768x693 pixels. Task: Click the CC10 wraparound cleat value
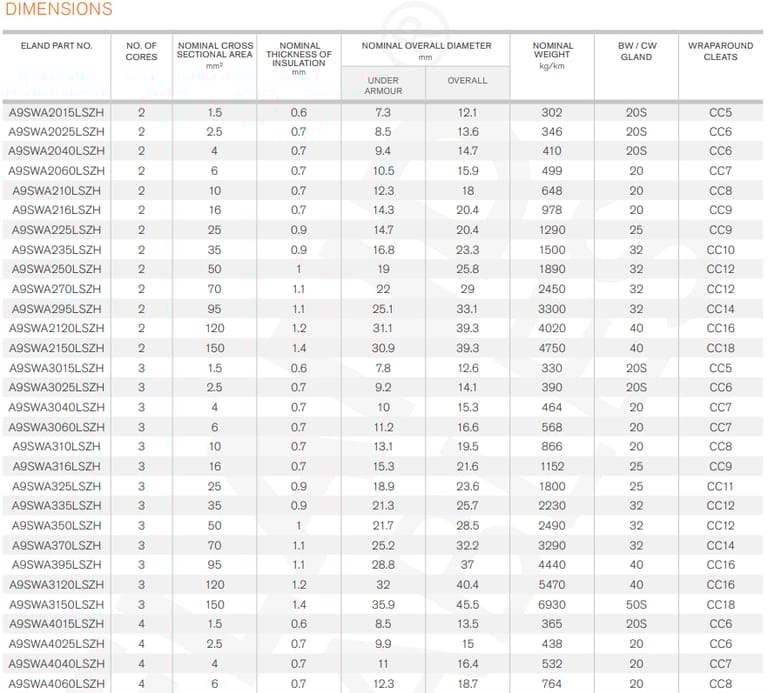720,250
